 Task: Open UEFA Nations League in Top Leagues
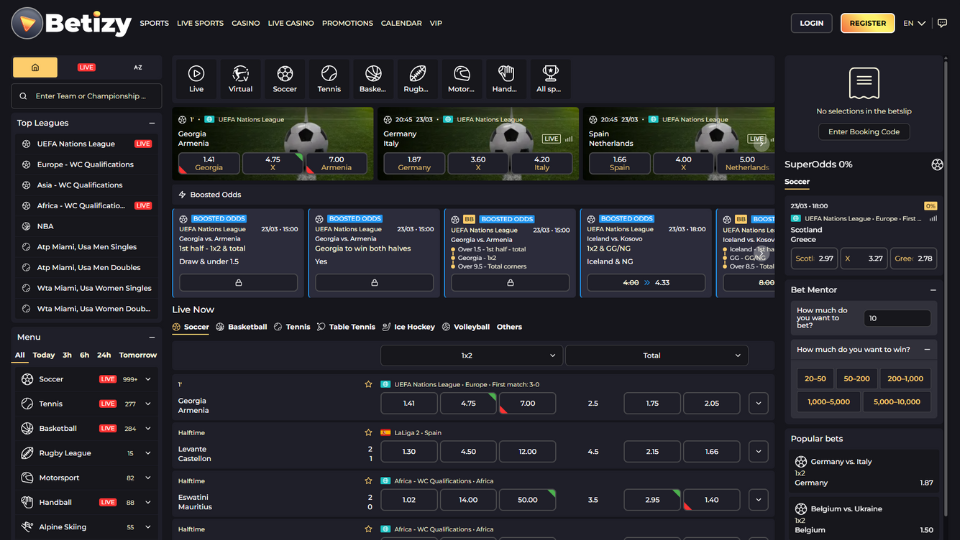pyautogui.click(x=85, y=144)
